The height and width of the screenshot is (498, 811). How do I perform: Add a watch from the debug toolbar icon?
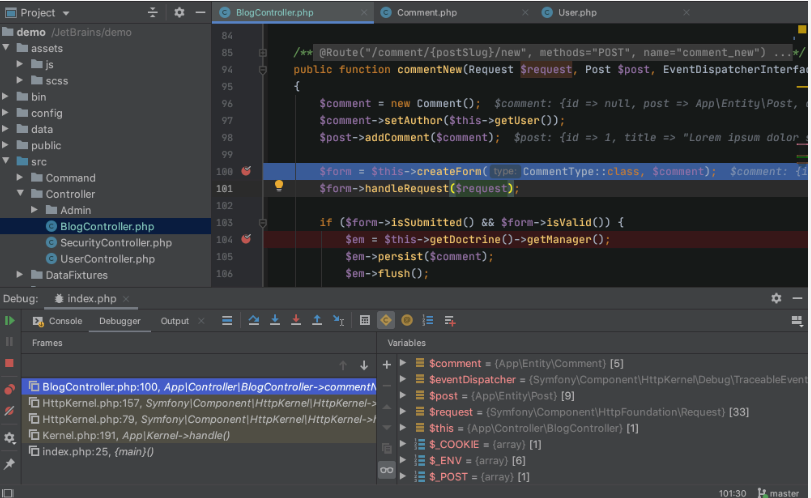(x=449, y=321)
